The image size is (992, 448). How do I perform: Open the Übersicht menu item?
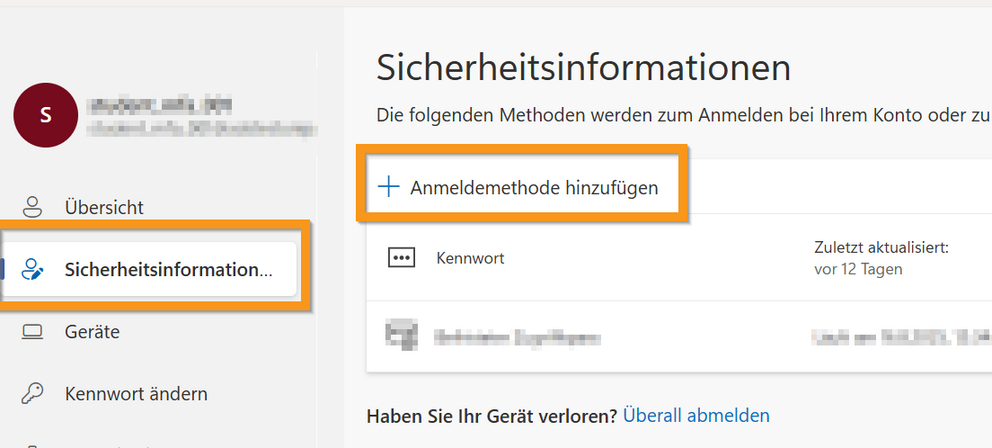click(x=104, y=207)
